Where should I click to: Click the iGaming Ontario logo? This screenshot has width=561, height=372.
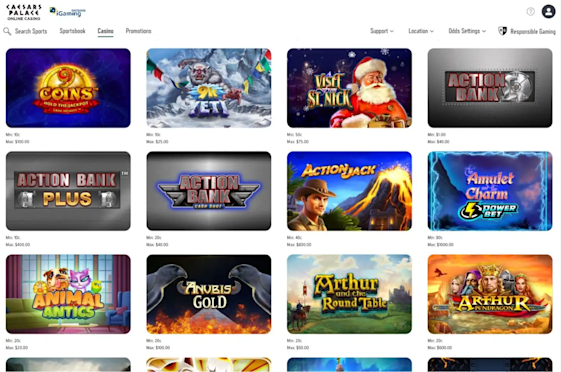click(68, 12)
